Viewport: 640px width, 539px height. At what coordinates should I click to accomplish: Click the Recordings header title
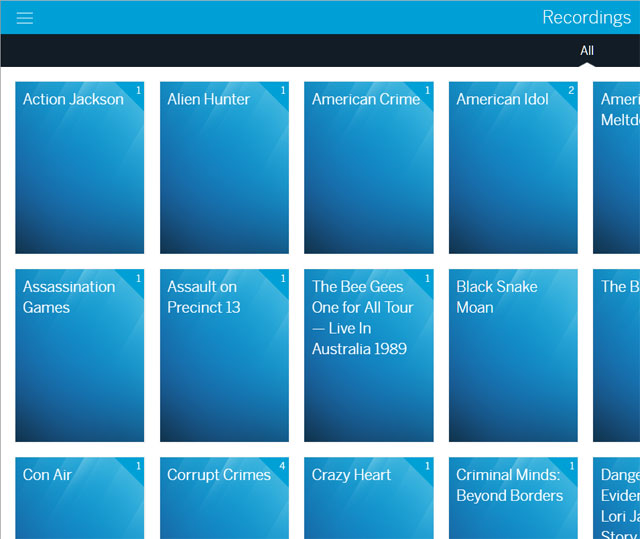pyautogui.click(x=587, y=18)
